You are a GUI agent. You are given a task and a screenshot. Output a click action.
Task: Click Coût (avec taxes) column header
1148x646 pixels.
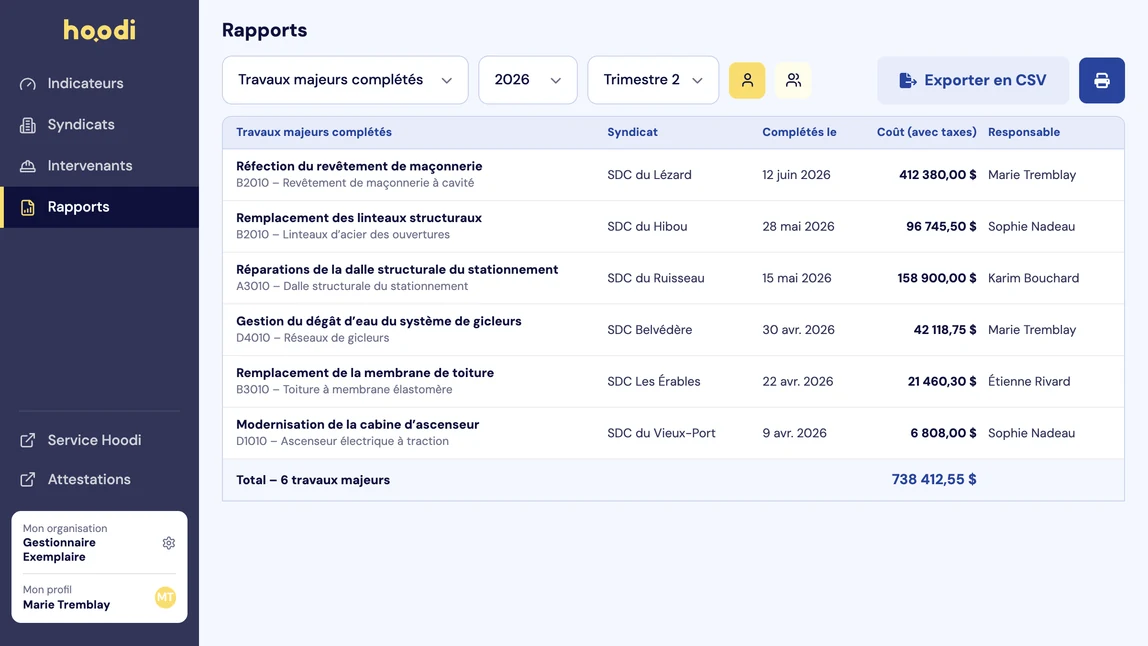(926, 133)
